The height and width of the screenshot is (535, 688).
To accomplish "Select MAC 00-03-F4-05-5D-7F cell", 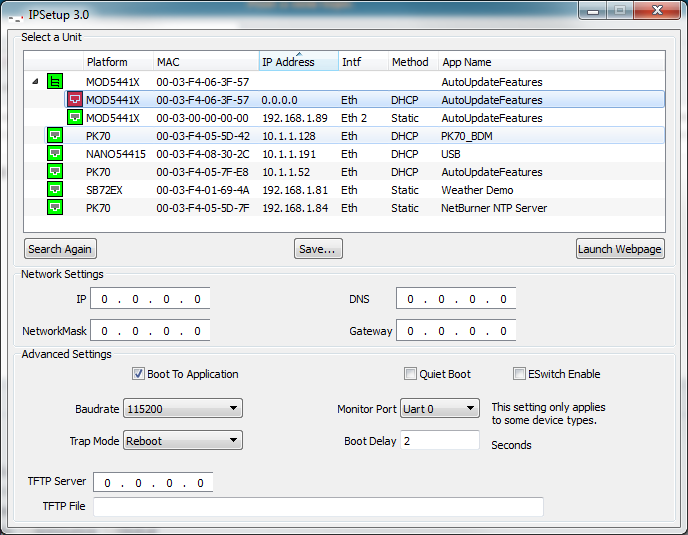I will pyautogui.click(x=203, y=208).
